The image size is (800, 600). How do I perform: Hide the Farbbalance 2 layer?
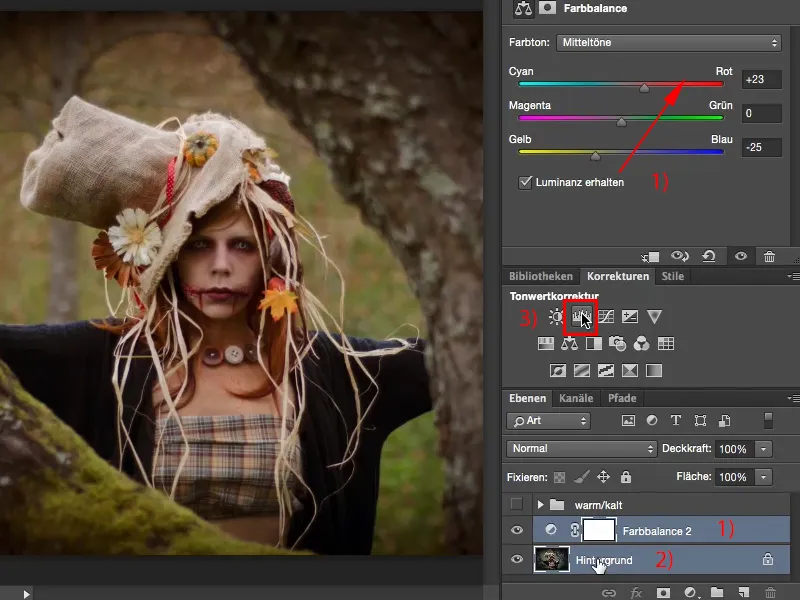tap(516, 530)
